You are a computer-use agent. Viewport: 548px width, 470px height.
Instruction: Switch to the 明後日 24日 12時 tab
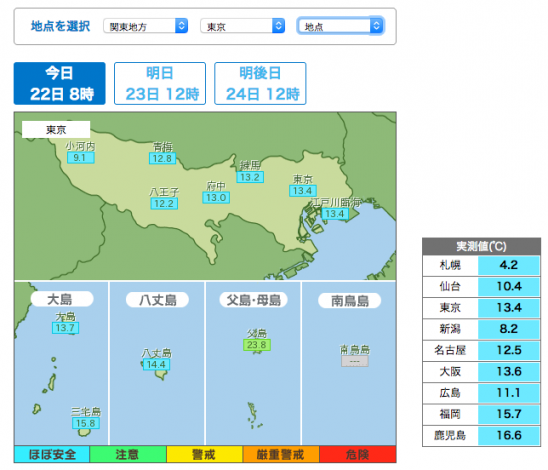click(x=260, y=84)
